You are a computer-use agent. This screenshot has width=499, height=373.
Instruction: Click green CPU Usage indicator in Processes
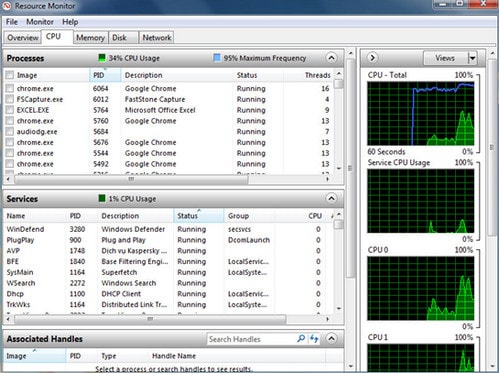(x=102, y=58)
